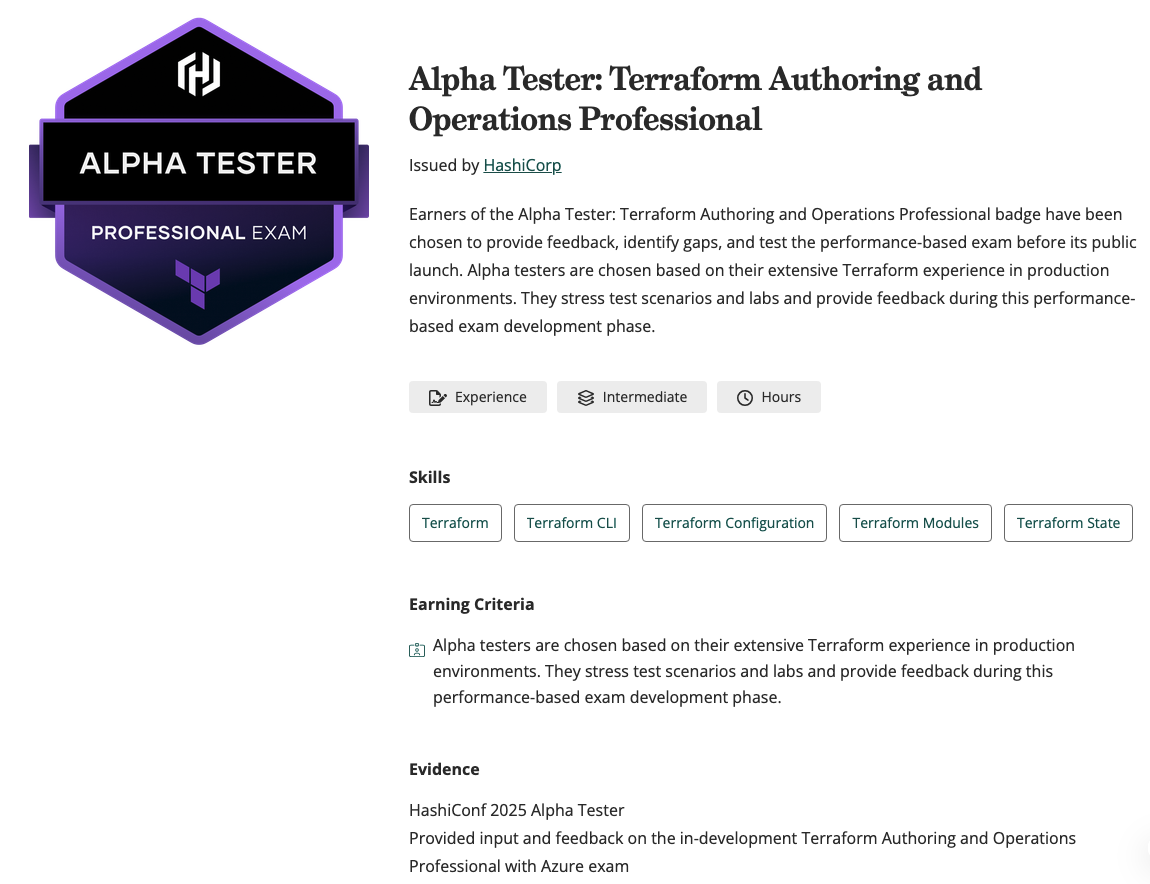Click the clock icon beside Hours
The width and height of the screenshot is (1150, 884).
tap(745, 398)
